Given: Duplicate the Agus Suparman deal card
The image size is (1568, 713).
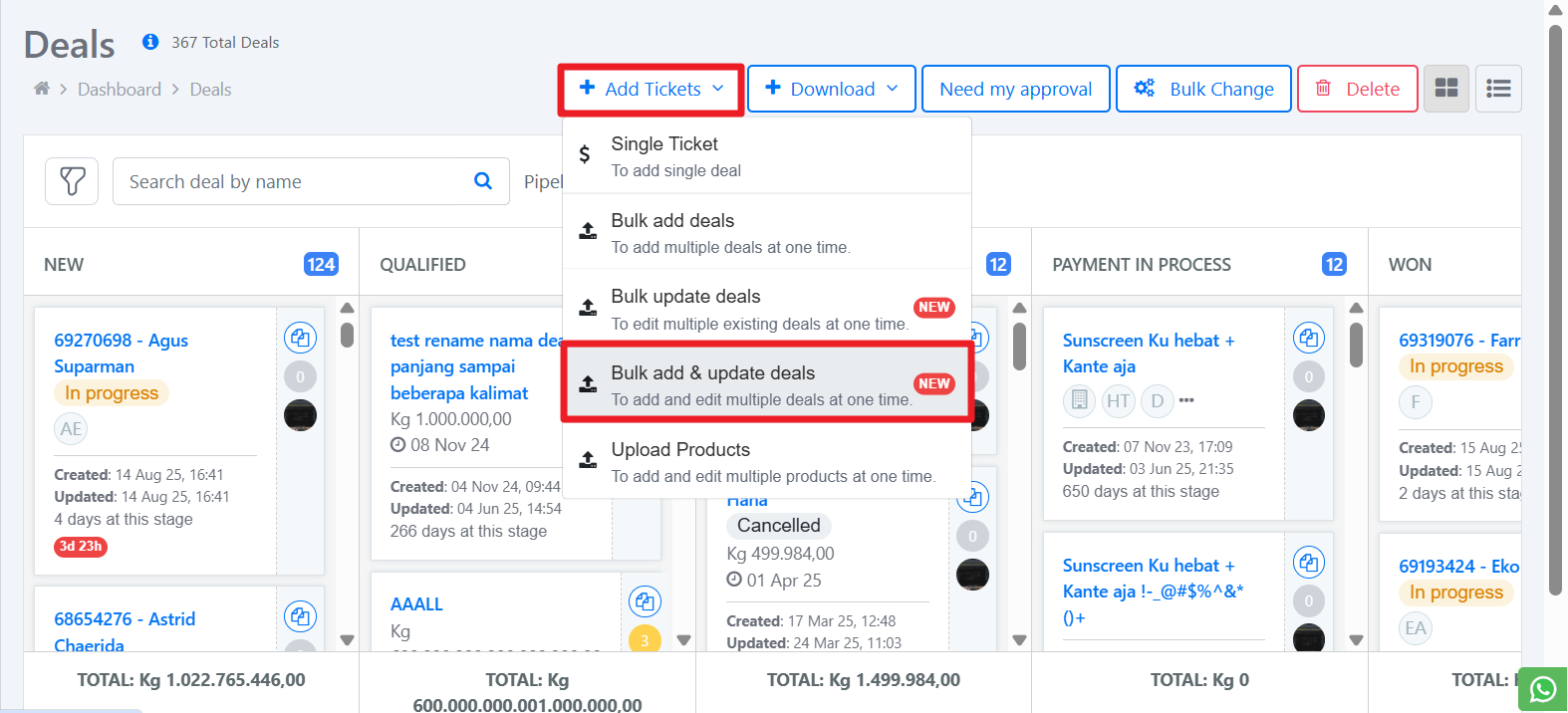Looking at the screenshot, I should click(x=300, y=339).
